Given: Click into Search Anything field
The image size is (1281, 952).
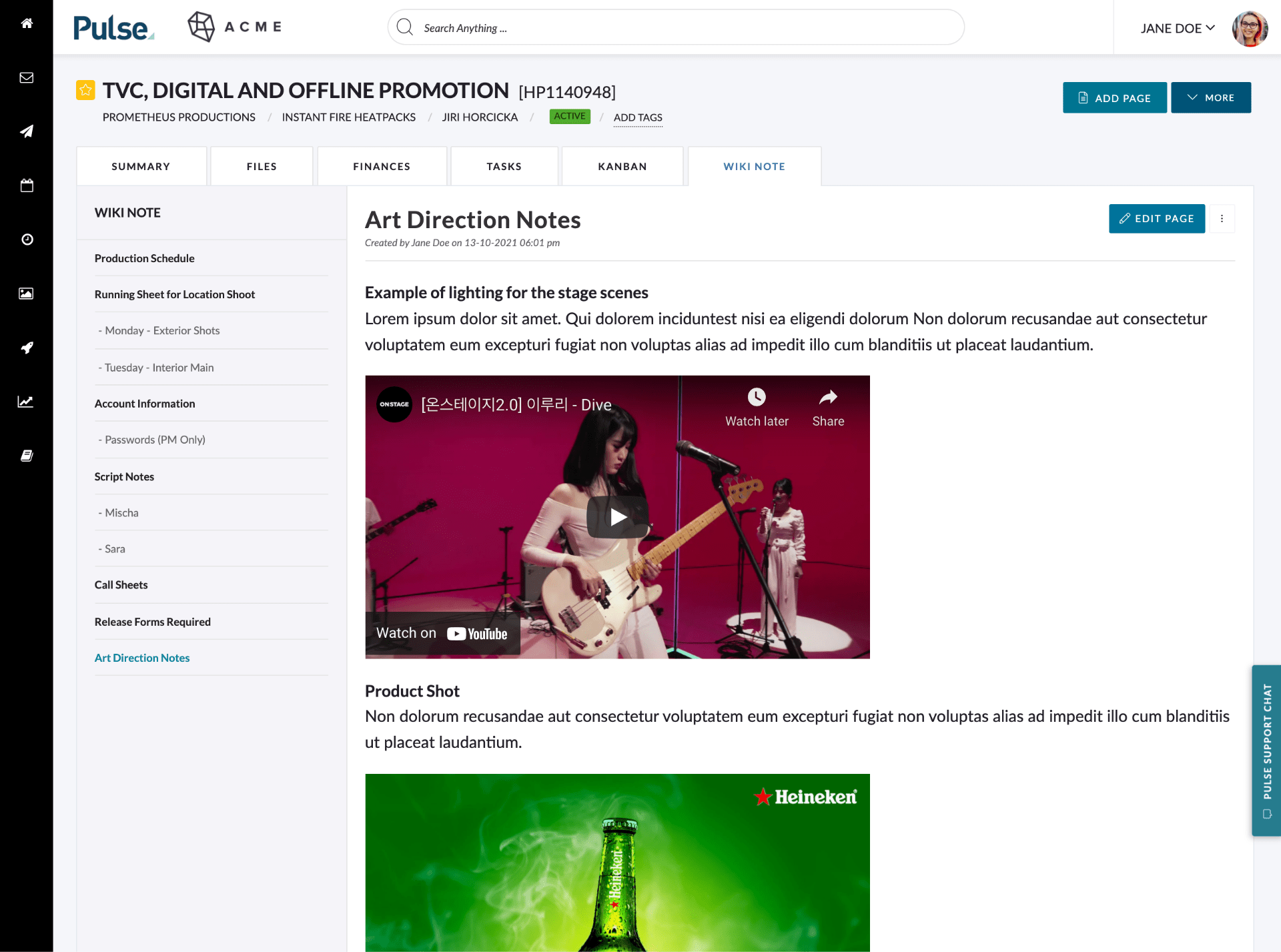Looking at the screenshot, I should [x=675, y=27].
